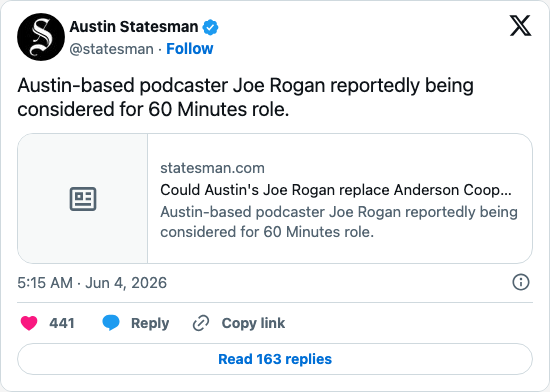Open the Austin Statesman profile avatar

[x=41, y=37]
